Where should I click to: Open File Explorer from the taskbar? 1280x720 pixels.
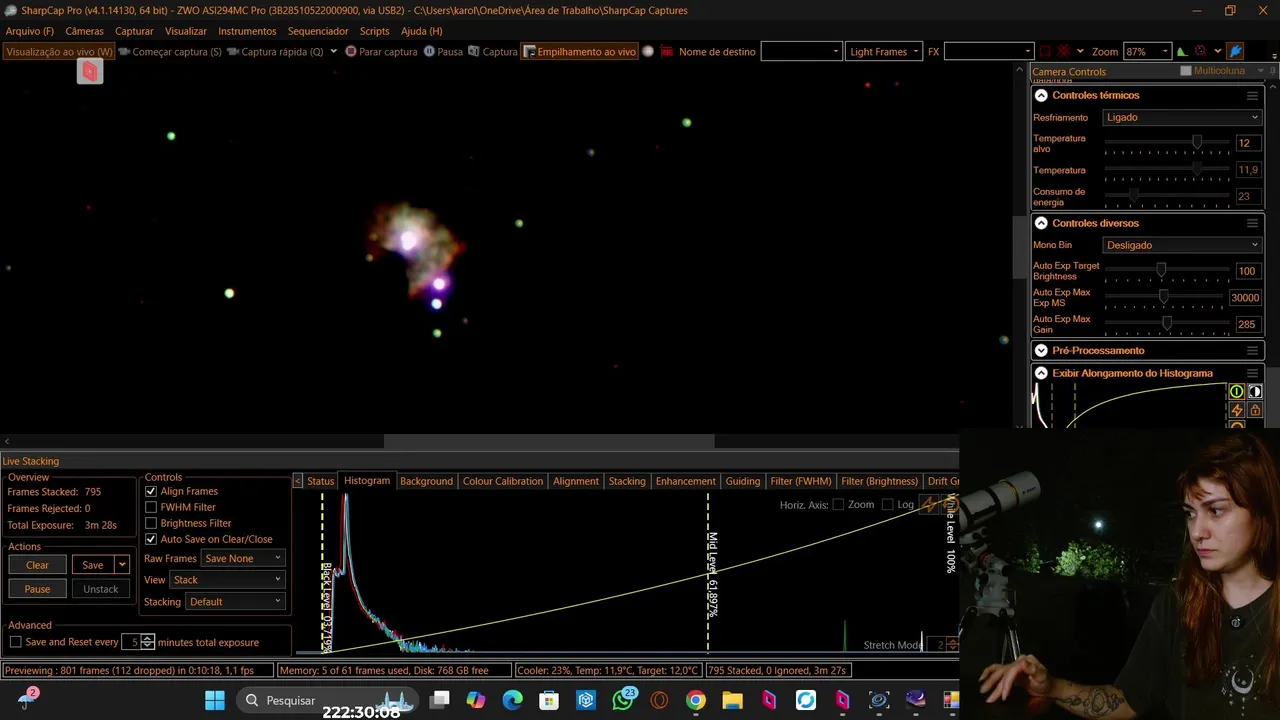(x=732, y=700)
